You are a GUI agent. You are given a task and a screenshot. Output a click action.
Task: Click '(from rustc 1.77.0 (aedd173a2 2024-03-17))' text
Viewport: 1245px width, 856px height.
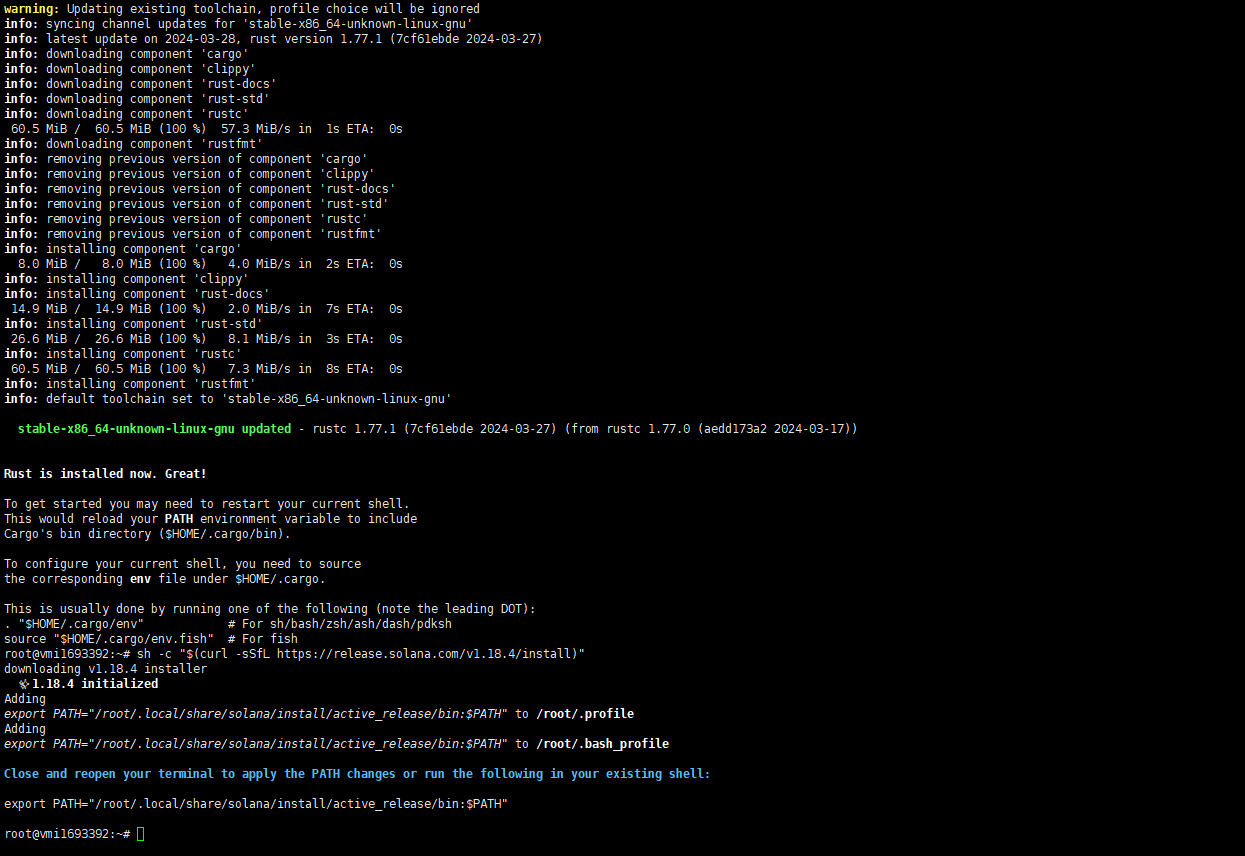click(711, 429)
